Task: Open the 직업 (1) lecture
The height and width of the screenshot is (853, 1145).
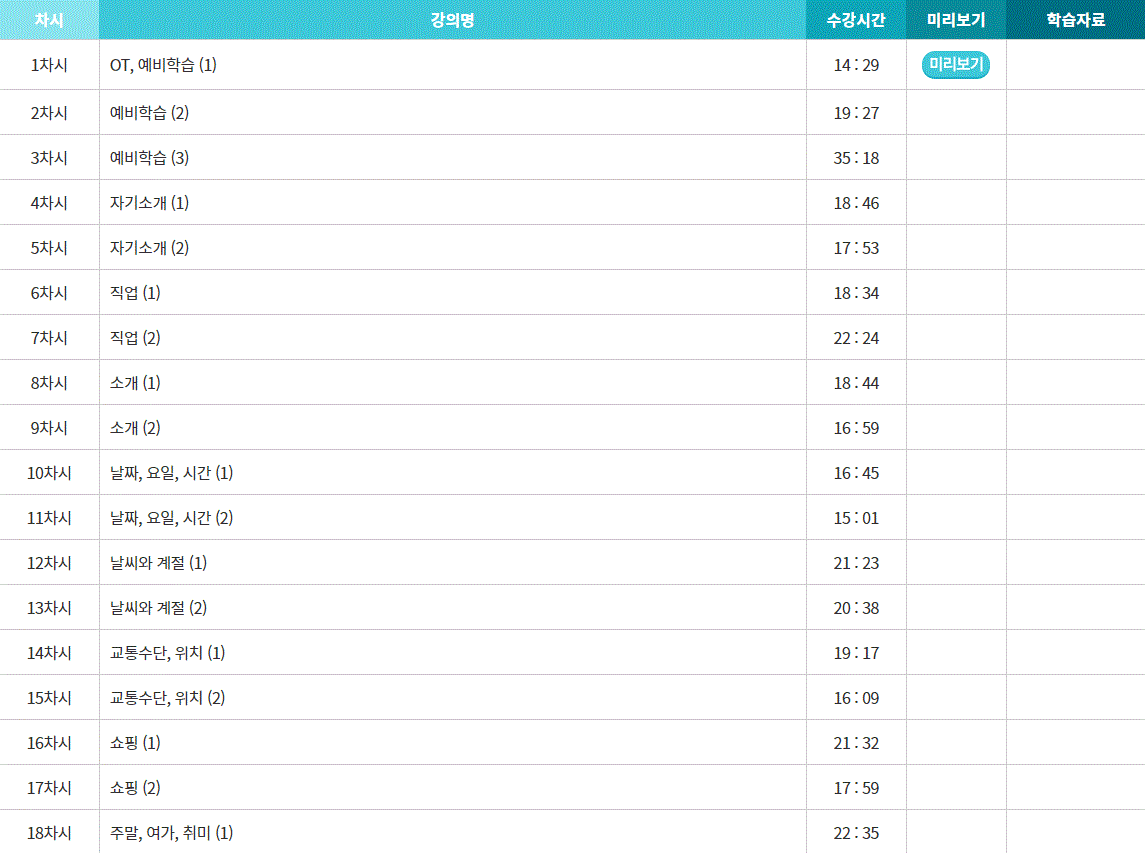Action: point(135,293)
